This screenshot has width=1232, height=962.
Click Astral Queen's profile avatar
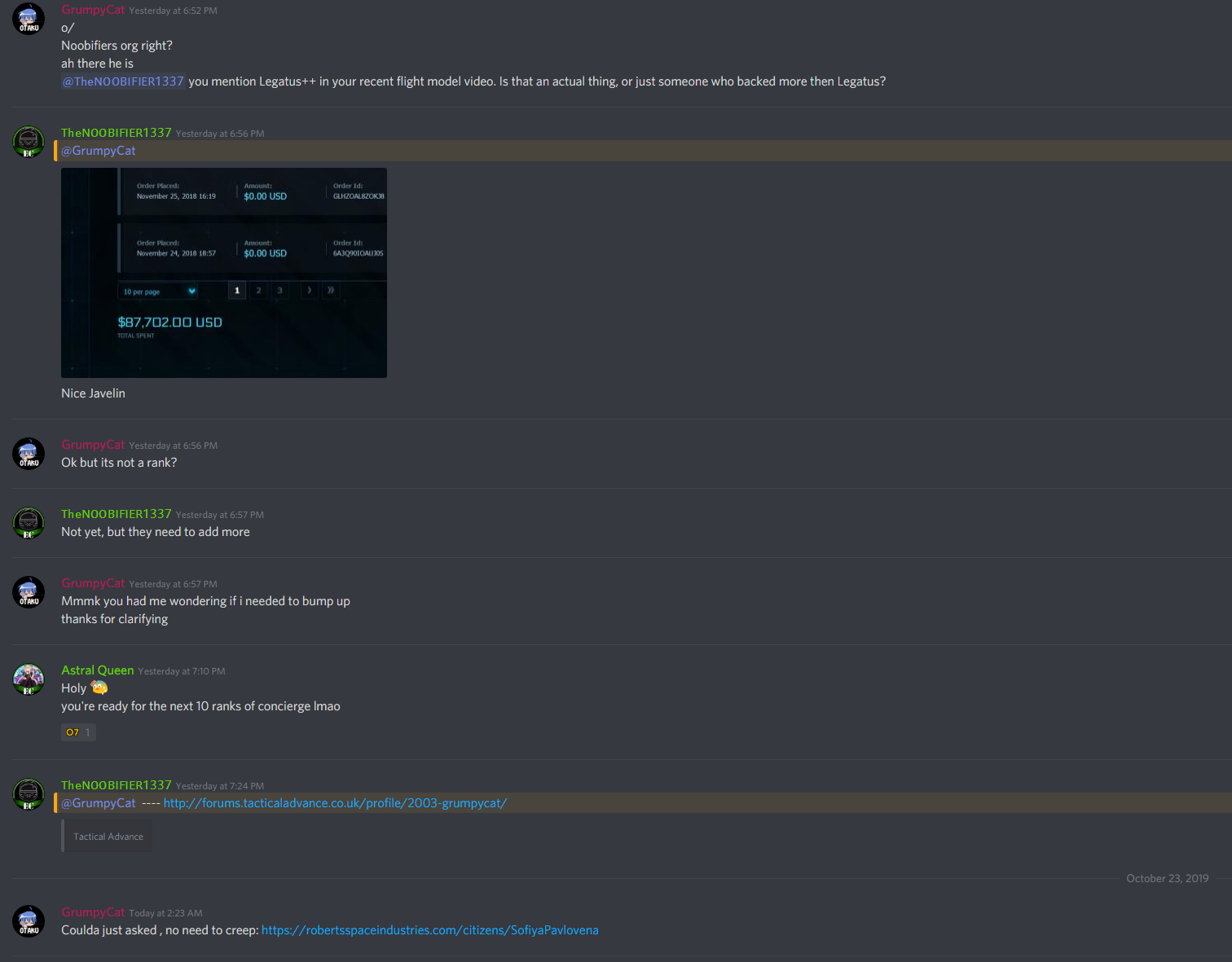[29, 679]
